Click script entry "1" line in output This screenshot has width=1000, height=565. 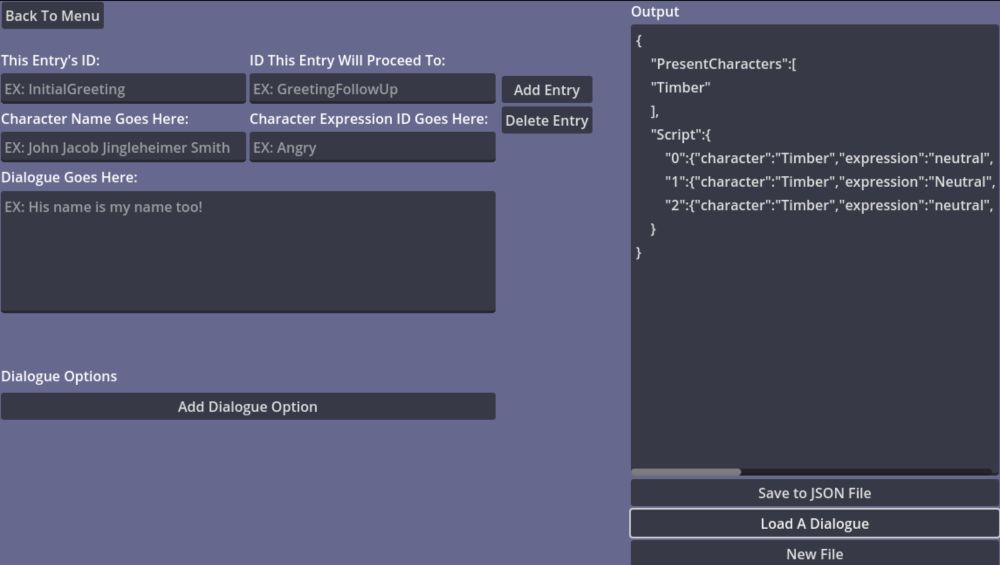[x=829, y=182]
